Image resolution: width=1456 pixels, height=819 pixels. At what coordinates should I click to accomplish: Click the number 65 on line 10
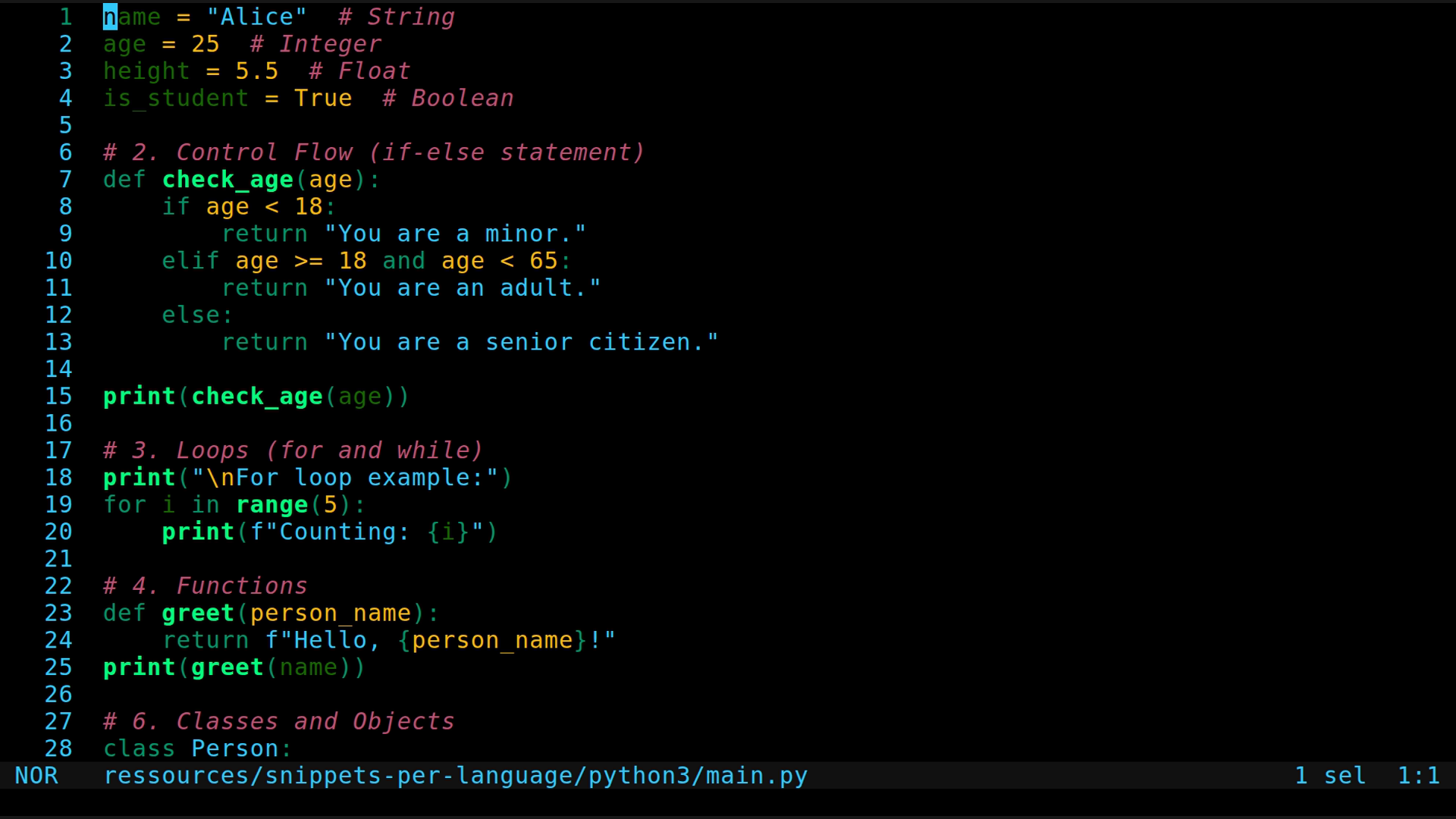[x=542, y=260]
